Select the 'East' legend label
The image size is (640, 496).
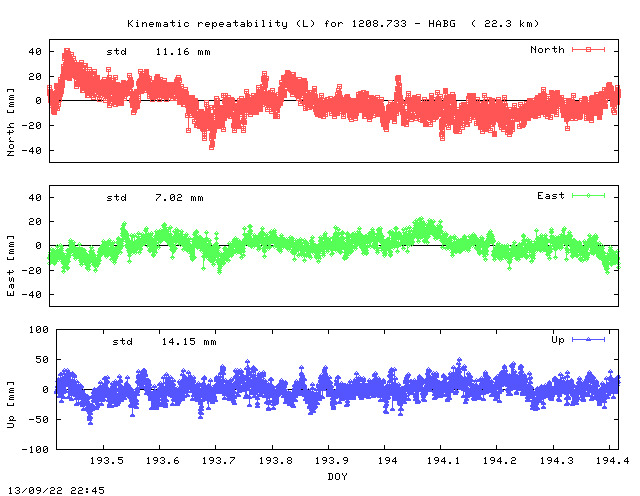[x=551, y=196]
